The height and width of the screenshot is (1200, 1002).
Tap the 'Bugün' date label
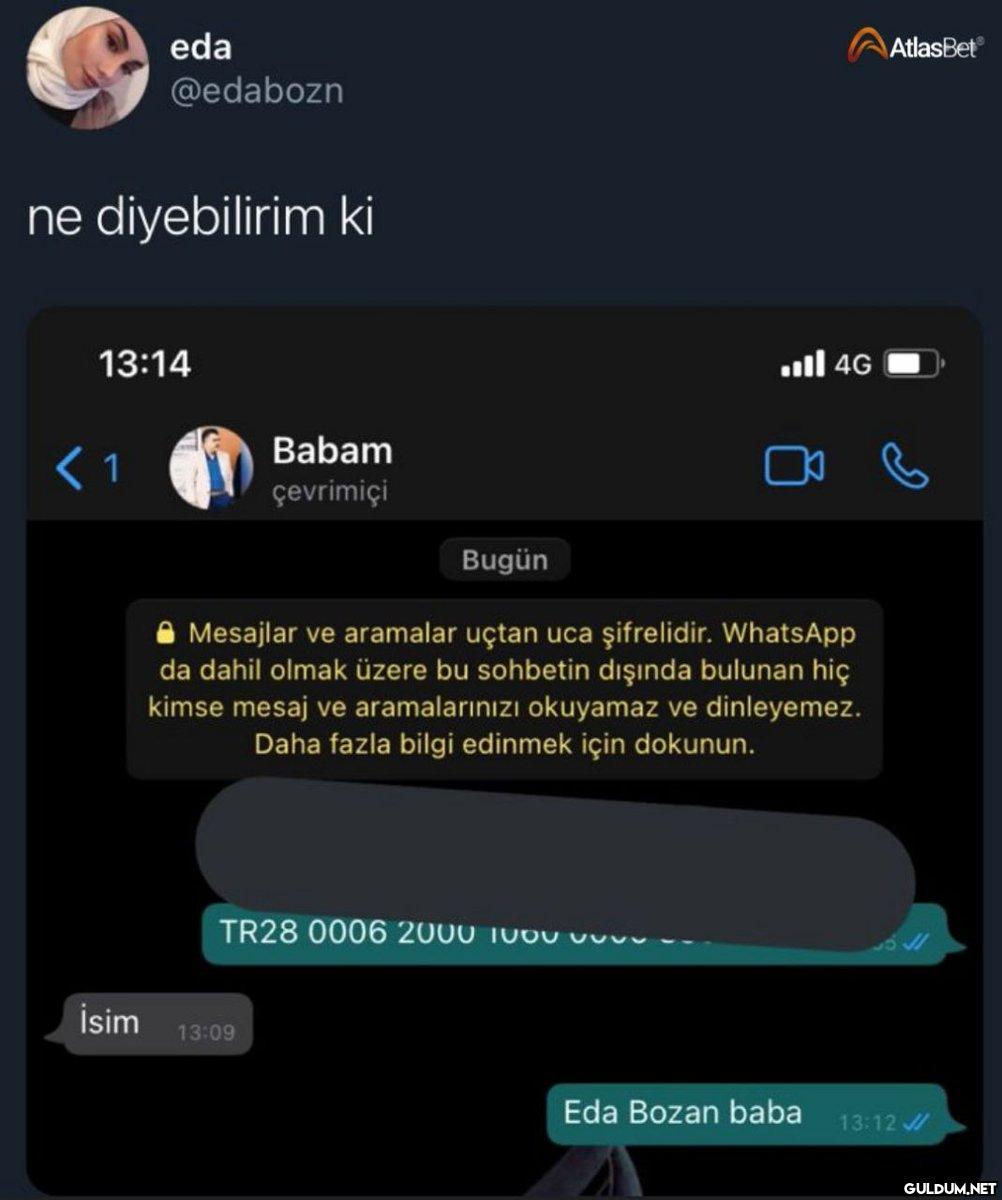[505, 560]
